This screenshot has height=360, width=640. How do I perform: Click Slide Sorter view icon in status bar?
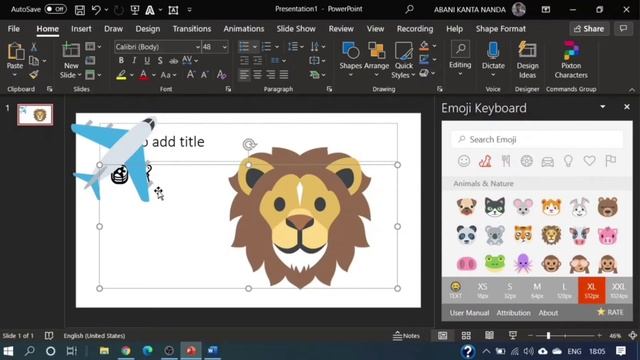[466, 336]
